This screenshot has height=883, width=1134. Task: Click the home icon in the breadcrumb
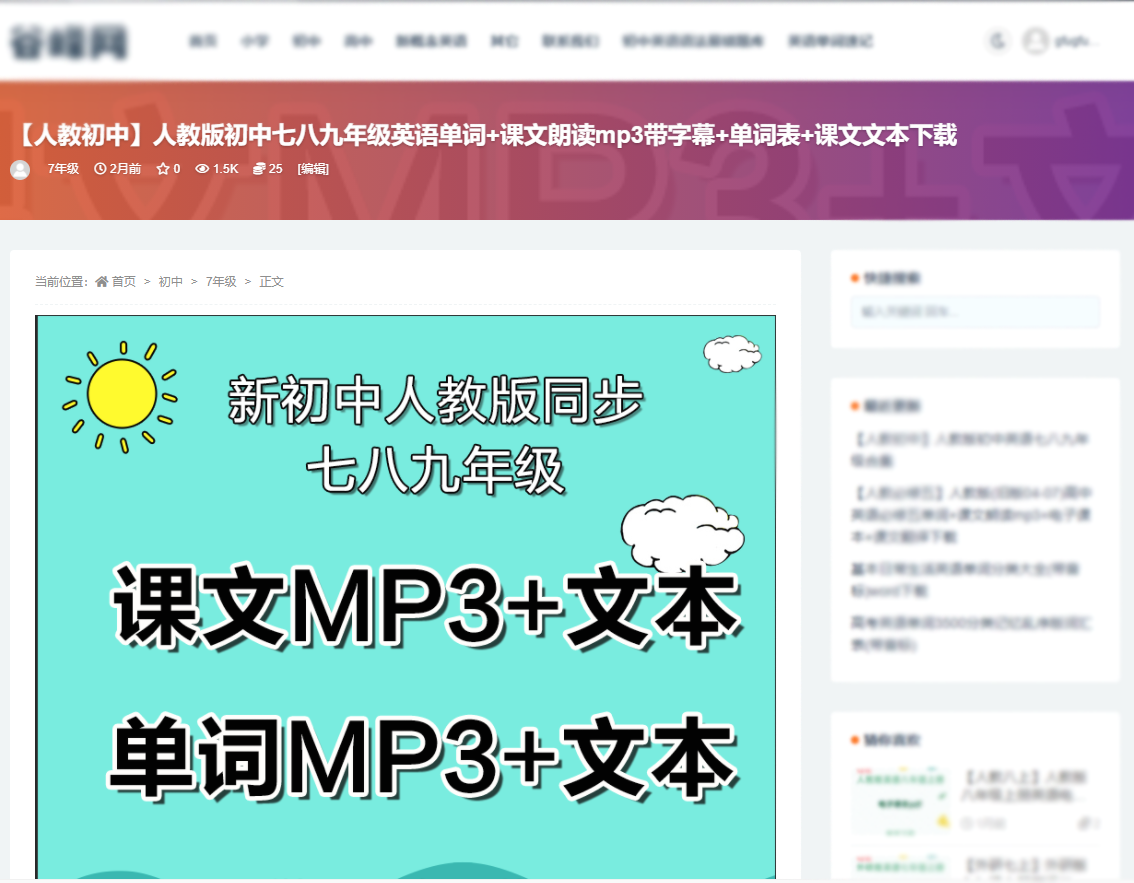tap(102, 281)
